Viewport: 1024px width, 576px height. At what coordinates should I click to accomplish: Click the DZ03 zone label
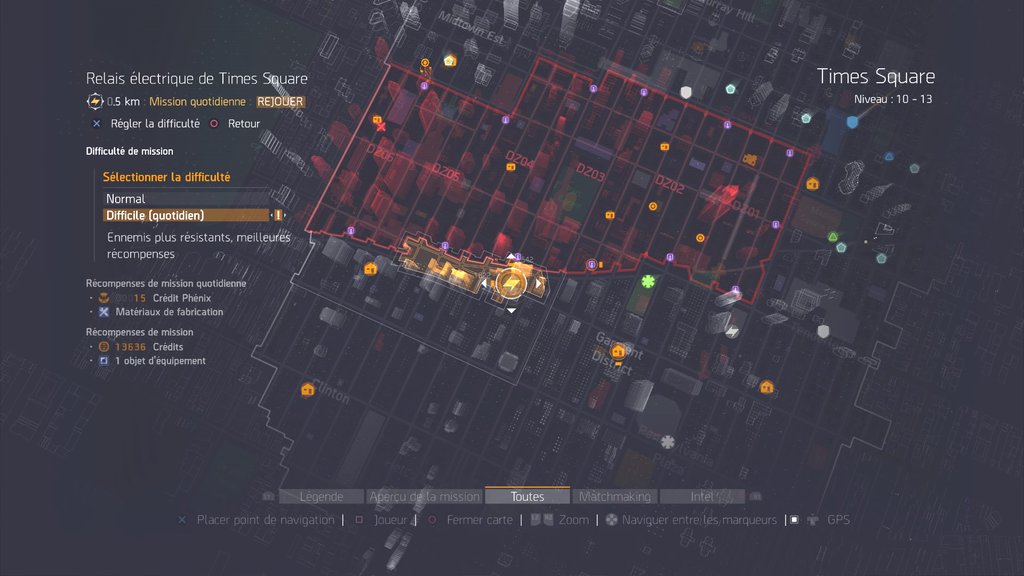coord(590,172)
